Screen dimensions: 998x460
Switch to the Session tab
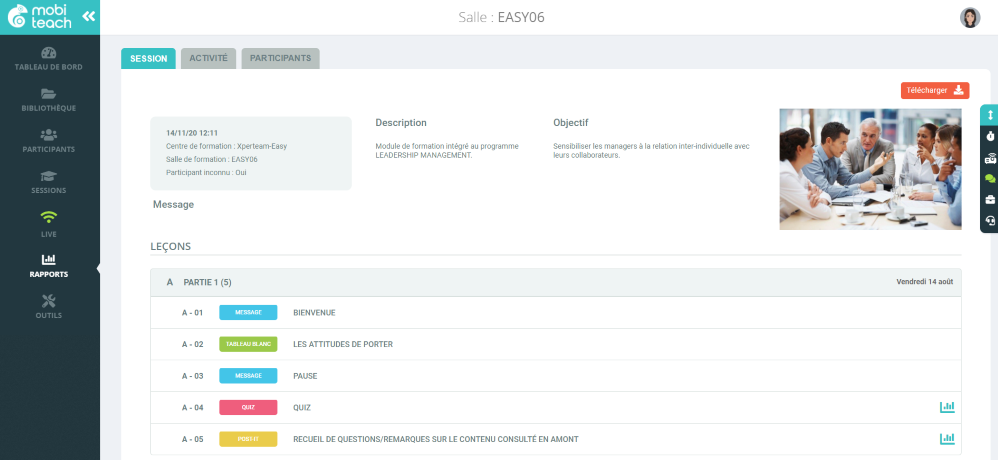click(148, 58)
